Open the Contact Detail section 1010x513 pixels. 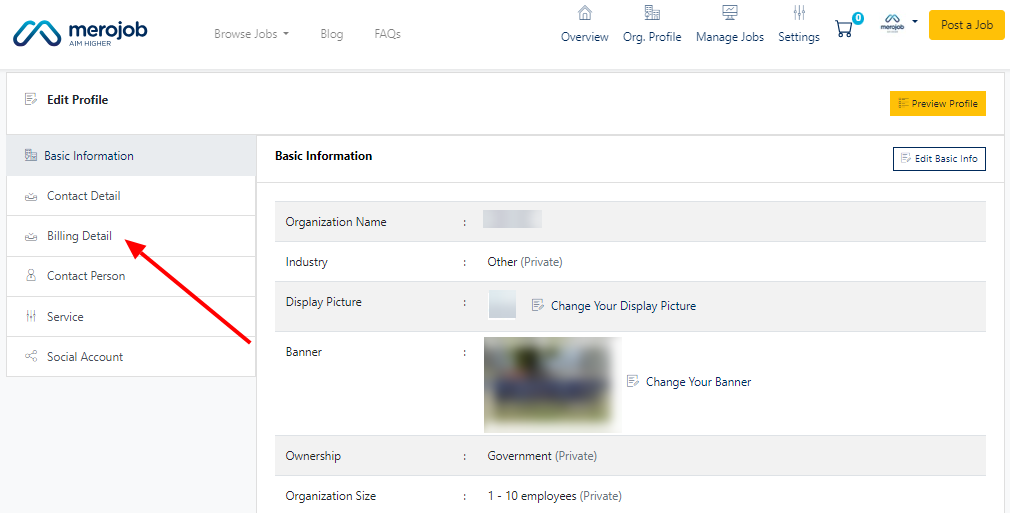click(x=83, y=196)
